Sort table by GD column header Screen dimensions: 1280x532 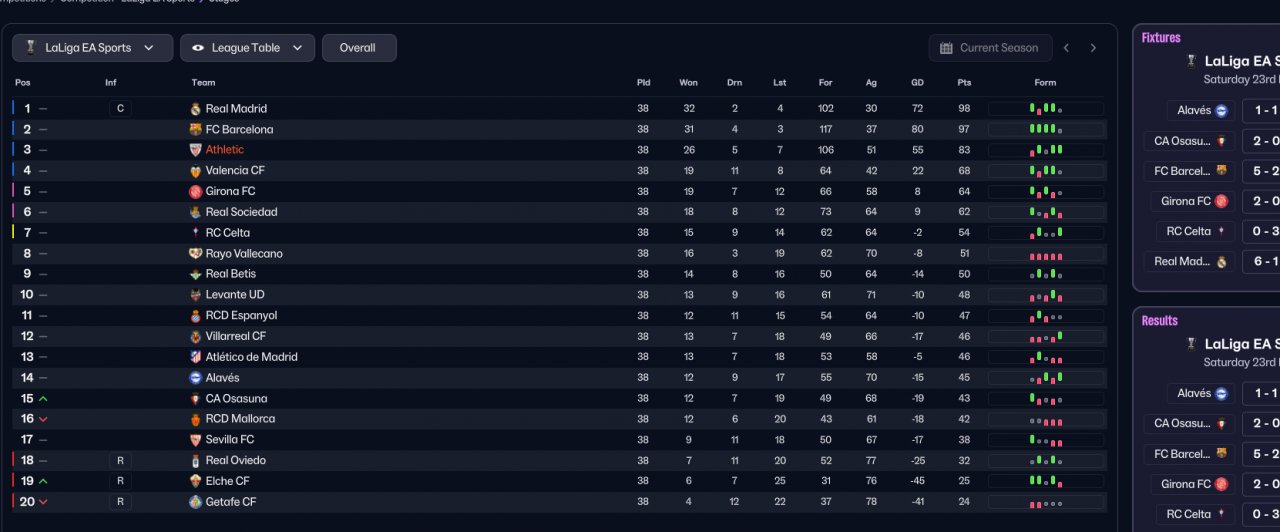point(917,83)
